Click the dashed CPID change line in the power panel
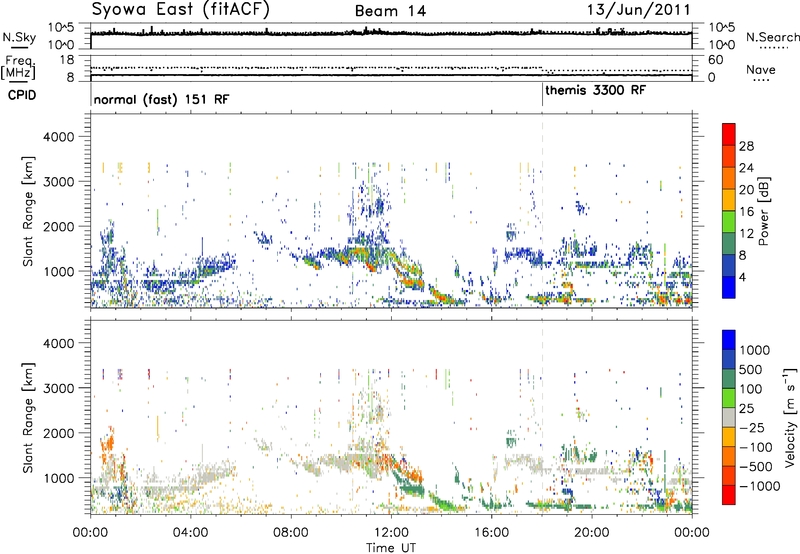The height and width of the screenshot is (554, 800). click(542, 210)
